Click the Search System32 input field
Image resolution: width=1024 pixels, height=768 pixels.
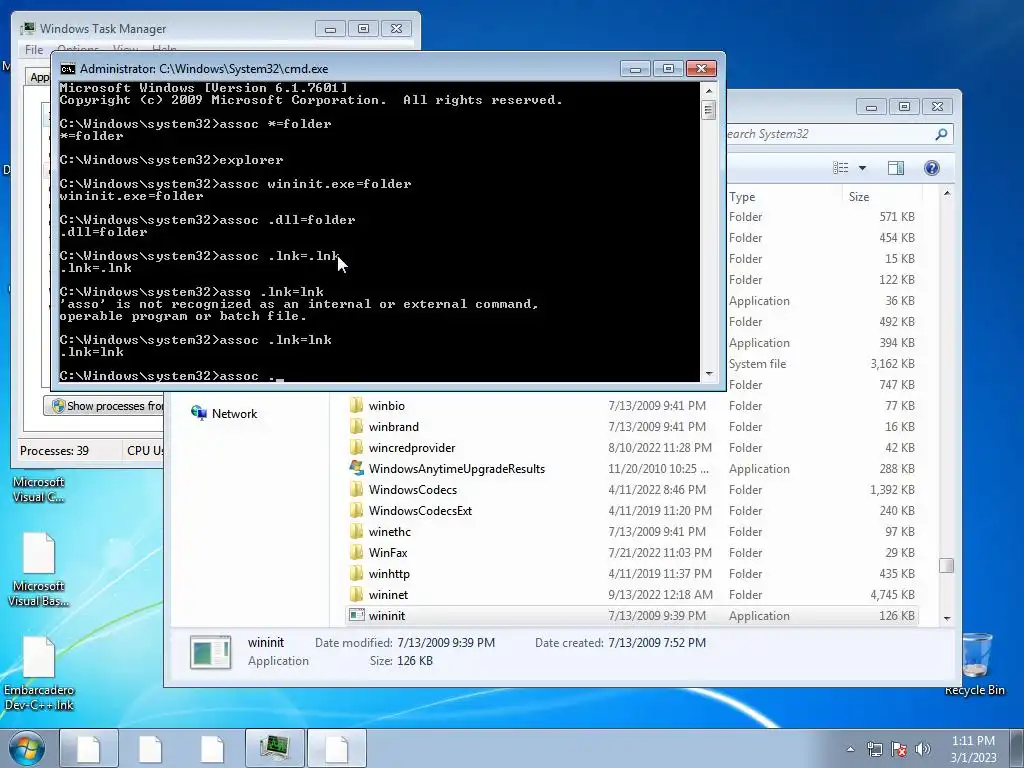click(830, 134)
